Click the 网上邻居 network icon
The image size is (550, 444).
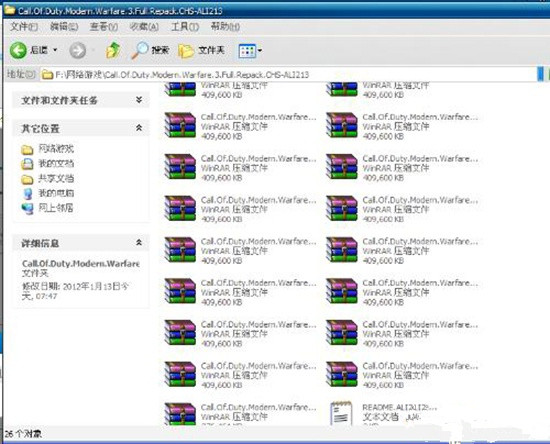(27, 208)
